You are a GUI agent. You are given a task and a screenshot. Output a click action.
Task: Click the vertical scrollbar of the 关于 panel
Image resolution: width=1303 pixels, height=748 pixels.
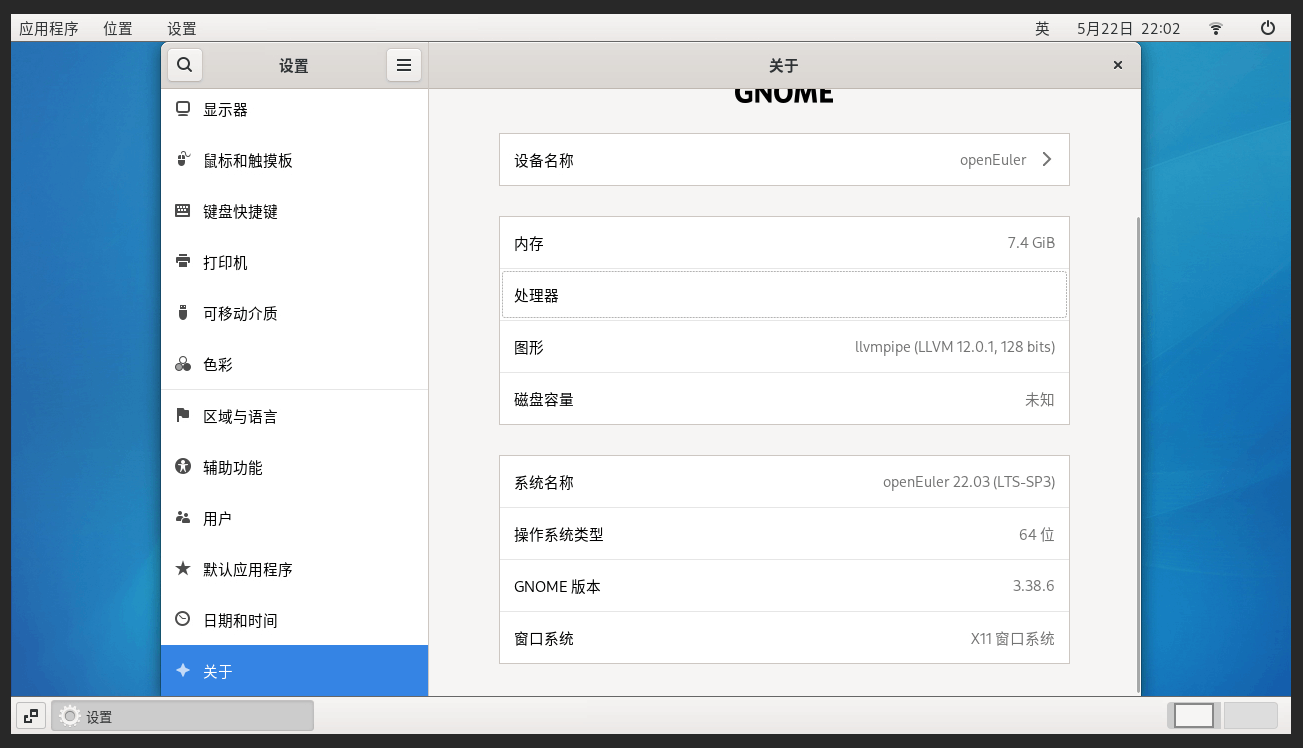(1137, 453)
